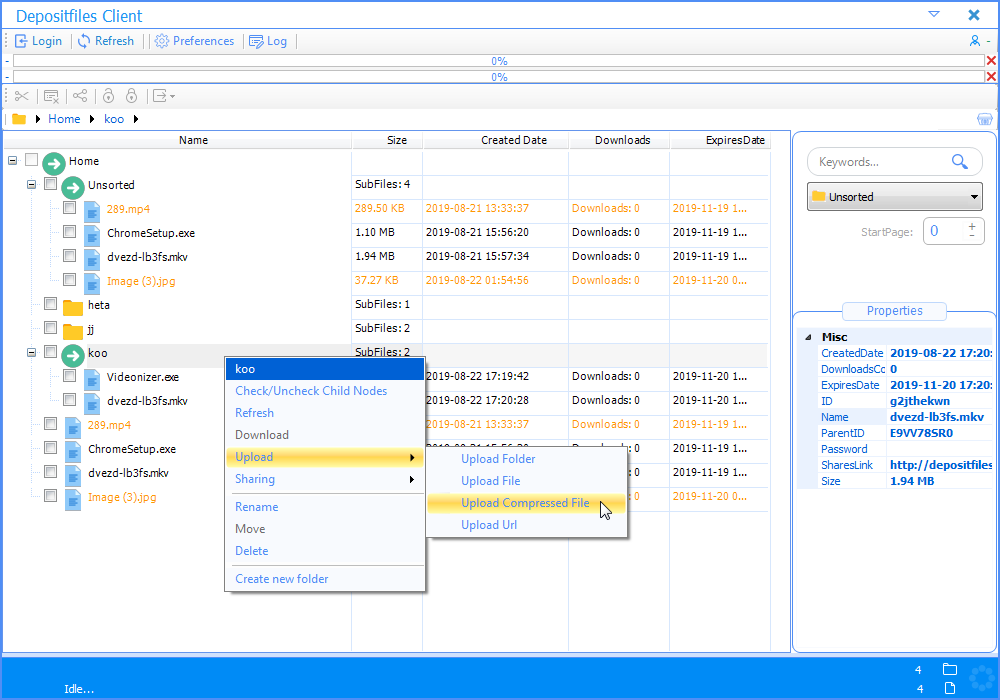The image size is (1000, 700).
Task: Click the SharesLink property value
Action: click(941, 465)
